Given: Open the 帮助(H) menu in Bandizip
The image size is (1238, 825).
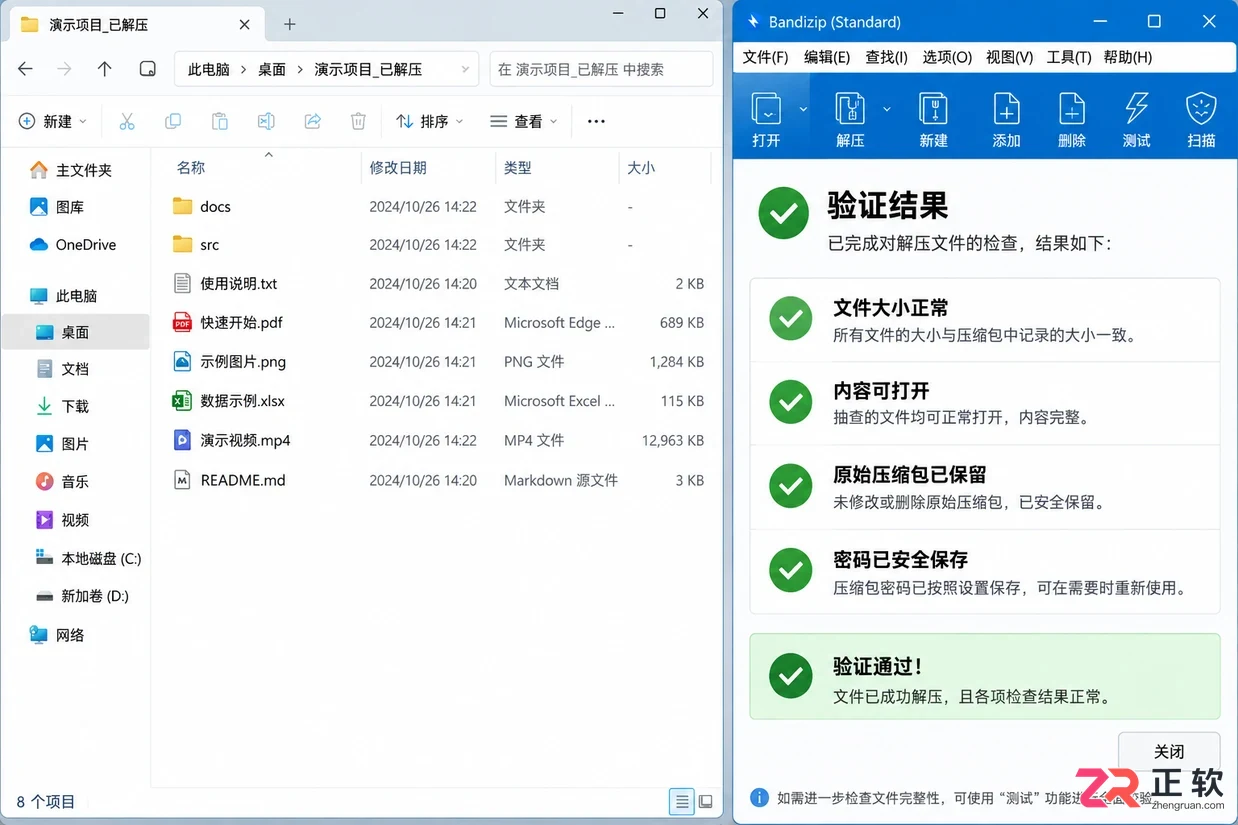Looking at the screenshot, I should (x=1128, y=57).
